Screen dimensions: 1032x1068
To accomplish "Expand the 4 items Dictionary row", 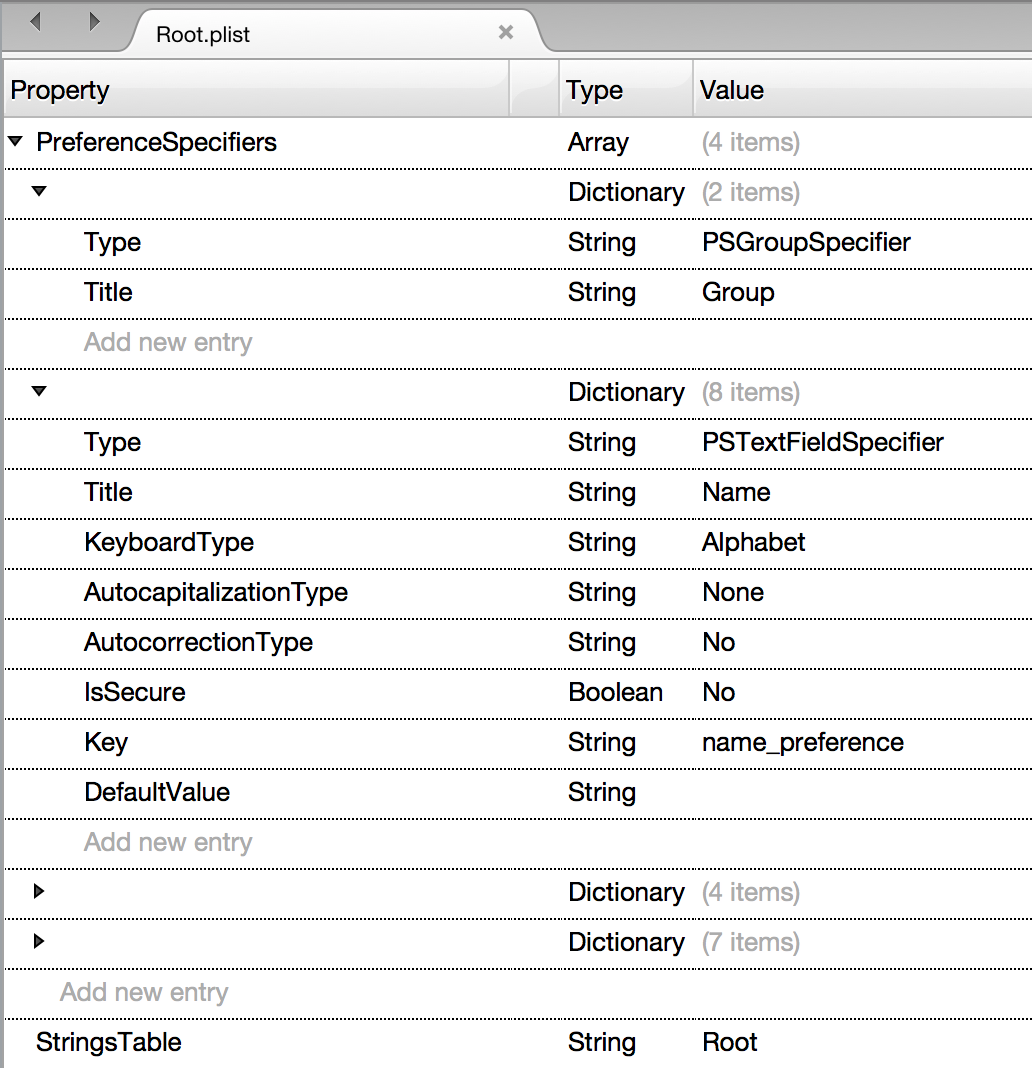I will [39, 891].
